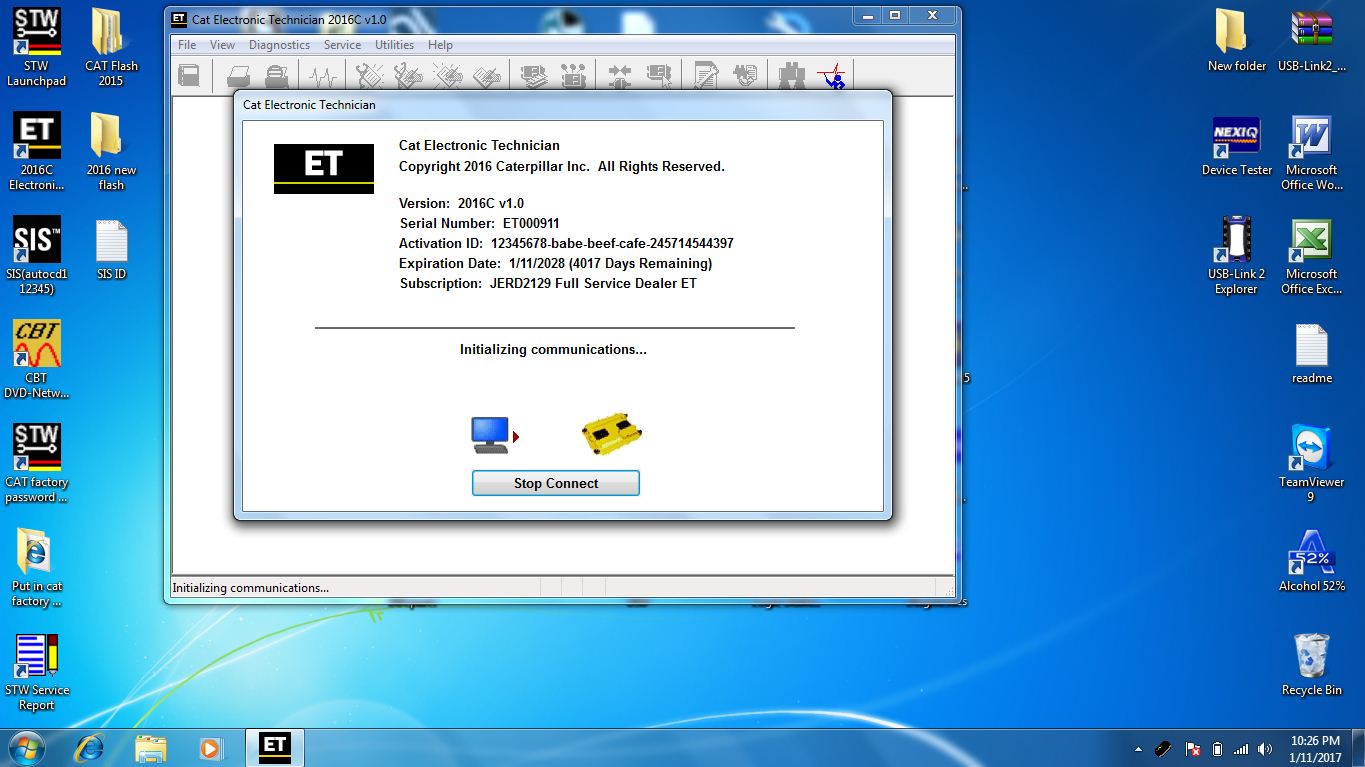Screen dimensions: 1365x767
Task: Open the Help menu
Action: 440,45
